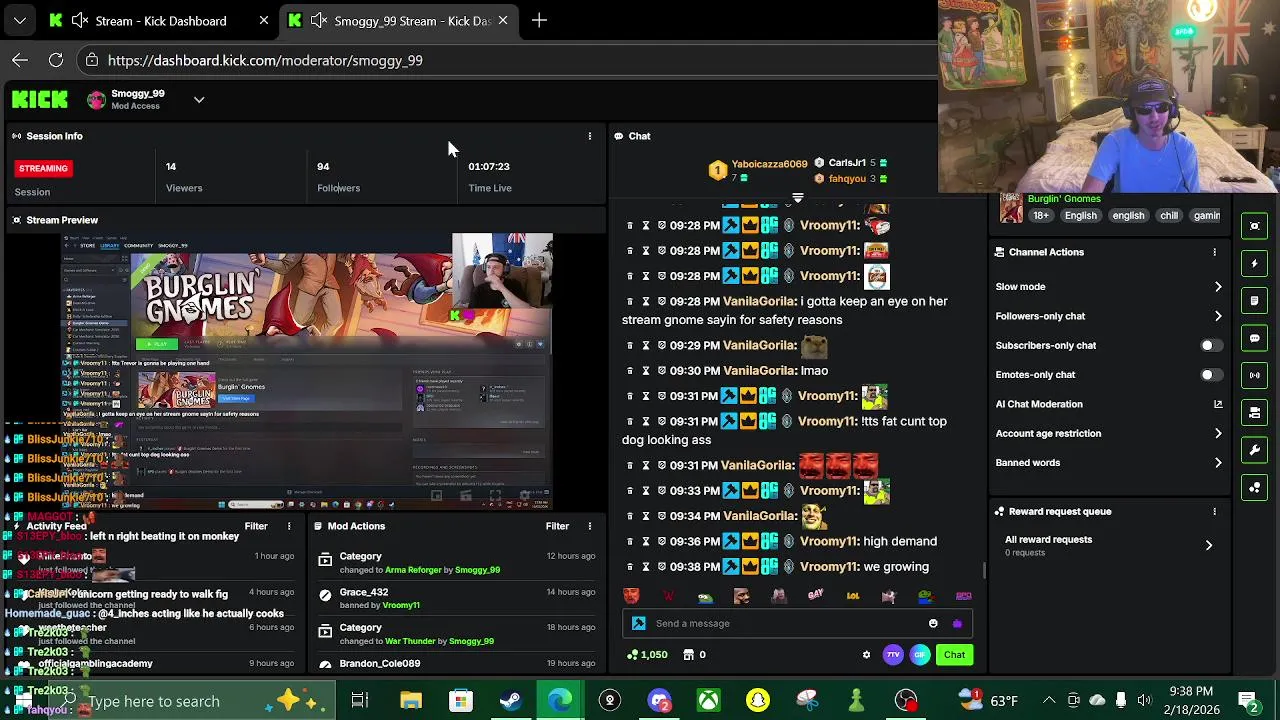Pick the red W quick emote
This screenshot has height=720, width=1280.
point(668,596)
